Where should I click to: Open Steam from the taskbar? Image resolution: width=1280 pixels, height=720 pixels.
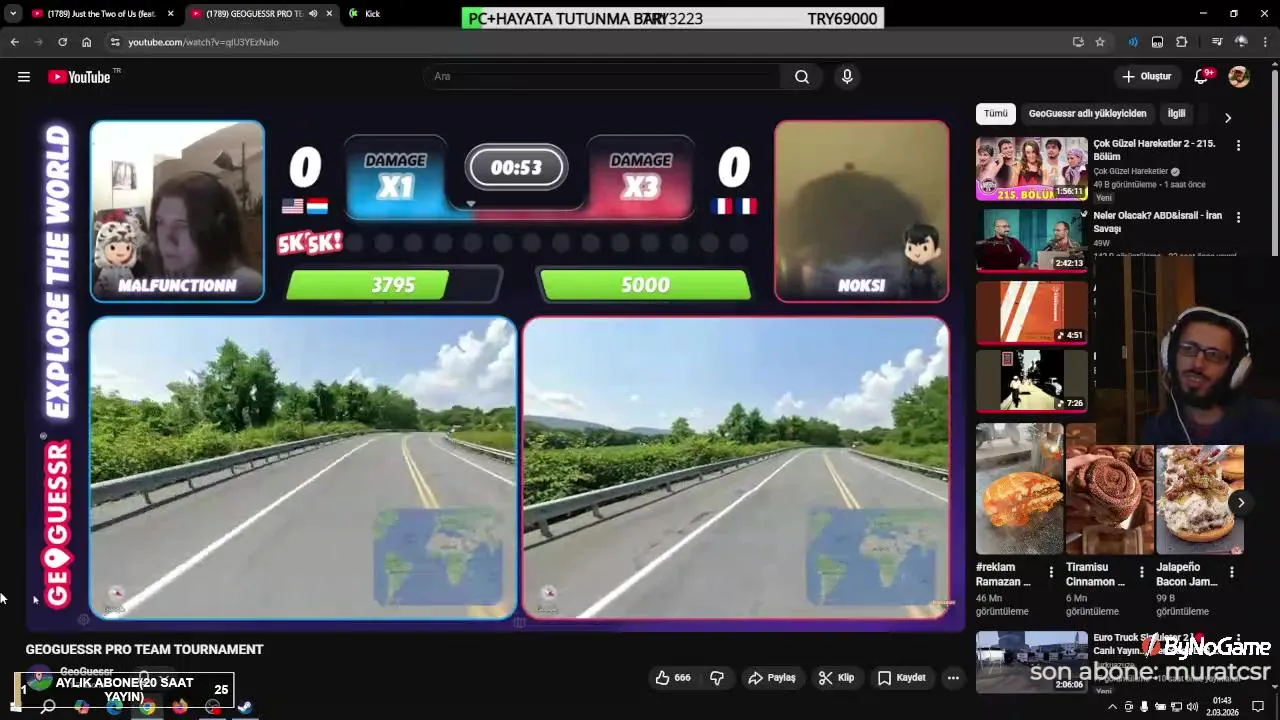tap(244, 707)
